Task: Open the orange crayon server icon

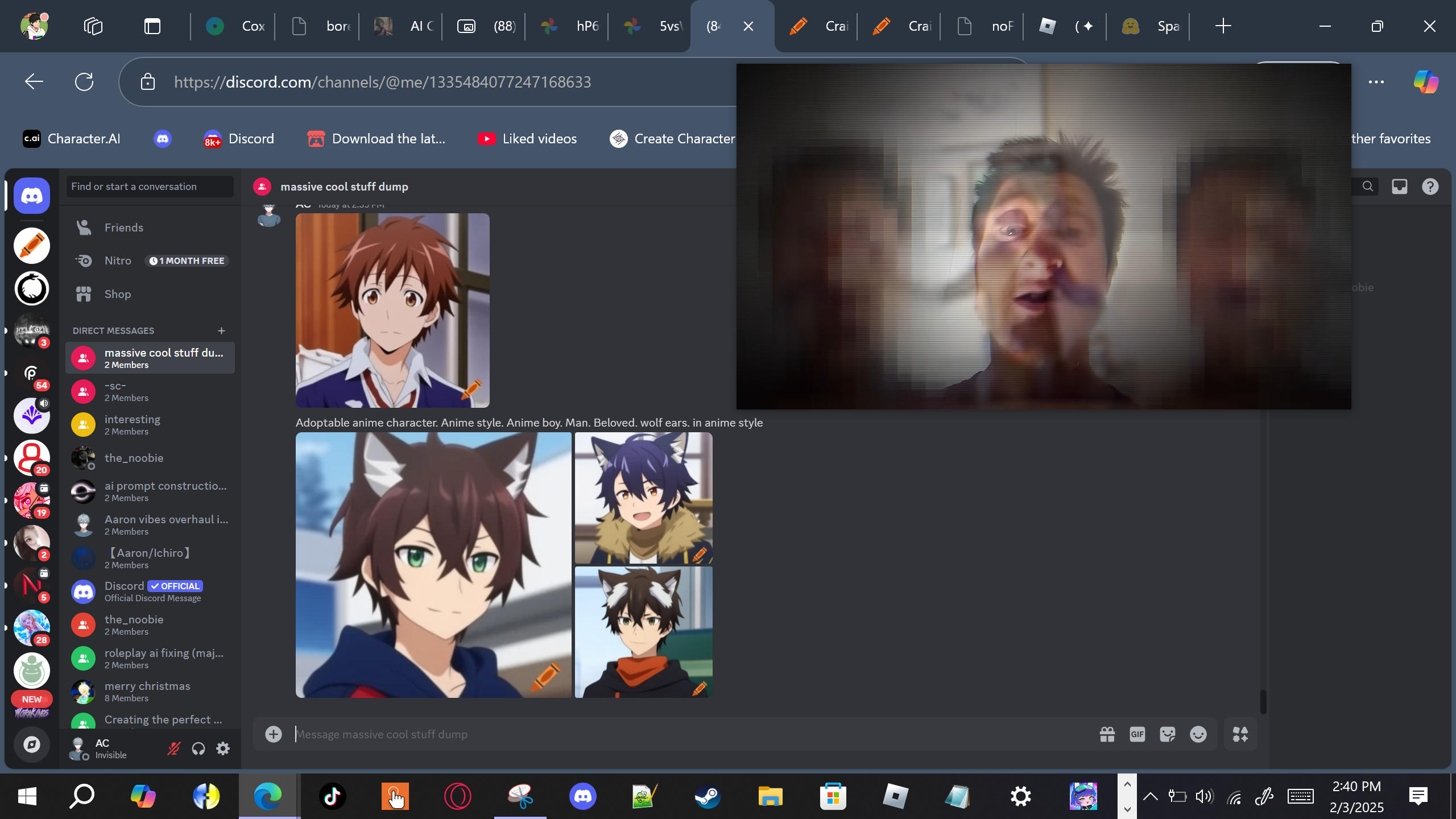Action: 32,246
